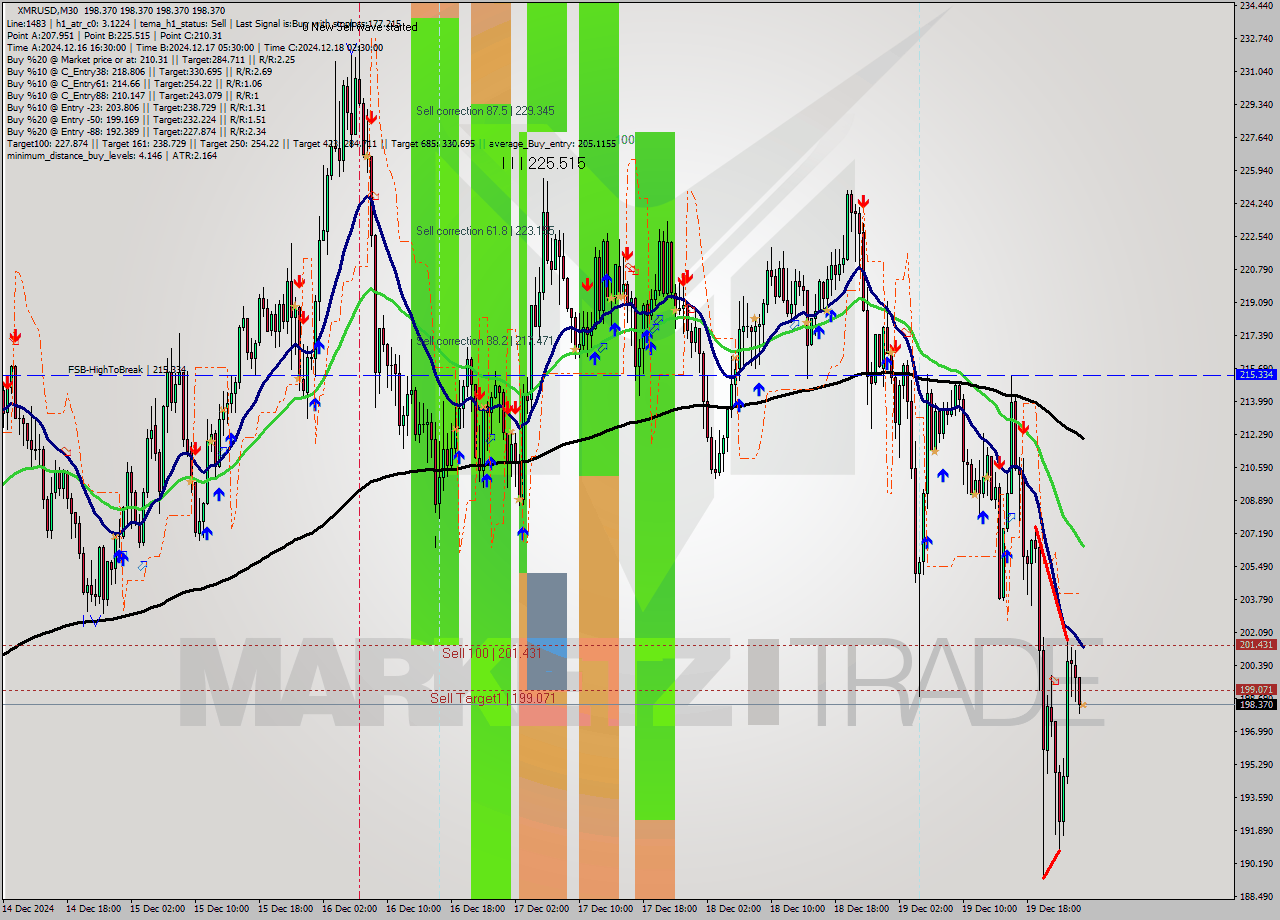Click the black 215.334 price axis tag
1280x920 pixels.
pos(1256,374)
